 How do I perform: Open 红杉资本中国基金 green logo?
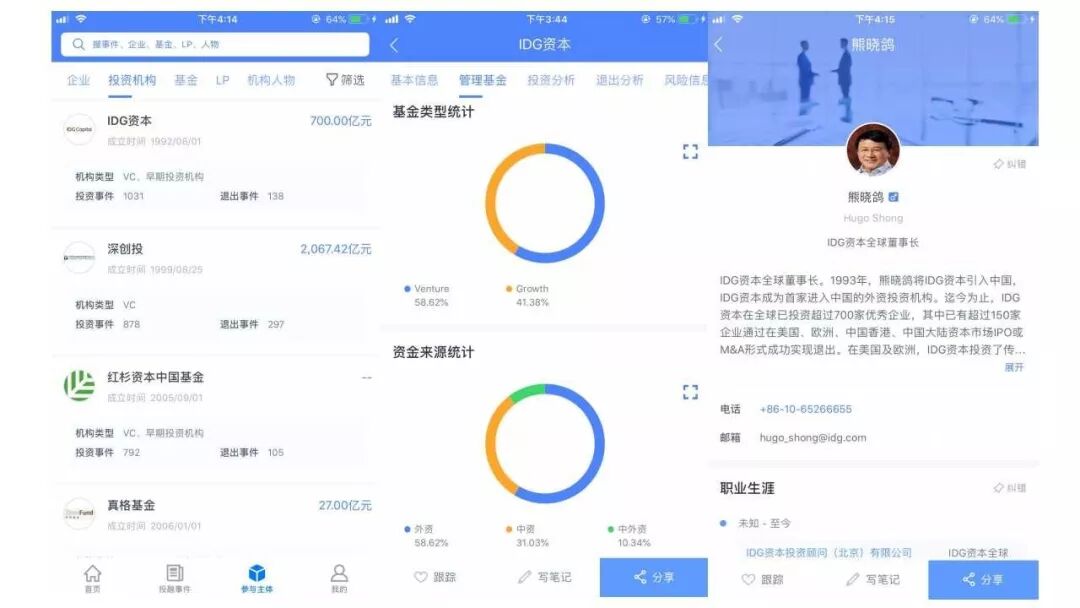(79, 386)
